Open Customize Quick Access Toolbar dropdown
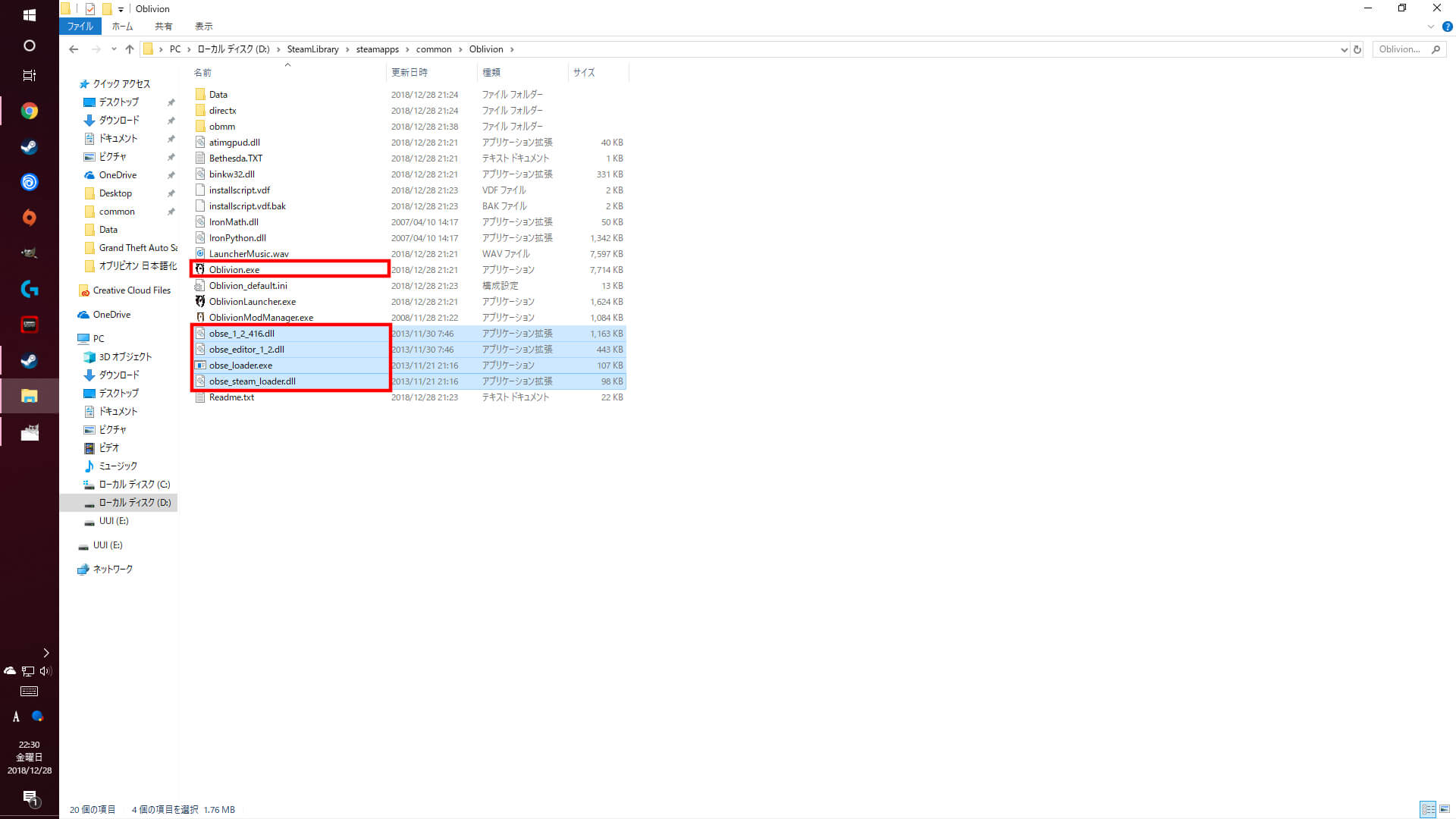The image size is (1456, 819). [121, 9]
